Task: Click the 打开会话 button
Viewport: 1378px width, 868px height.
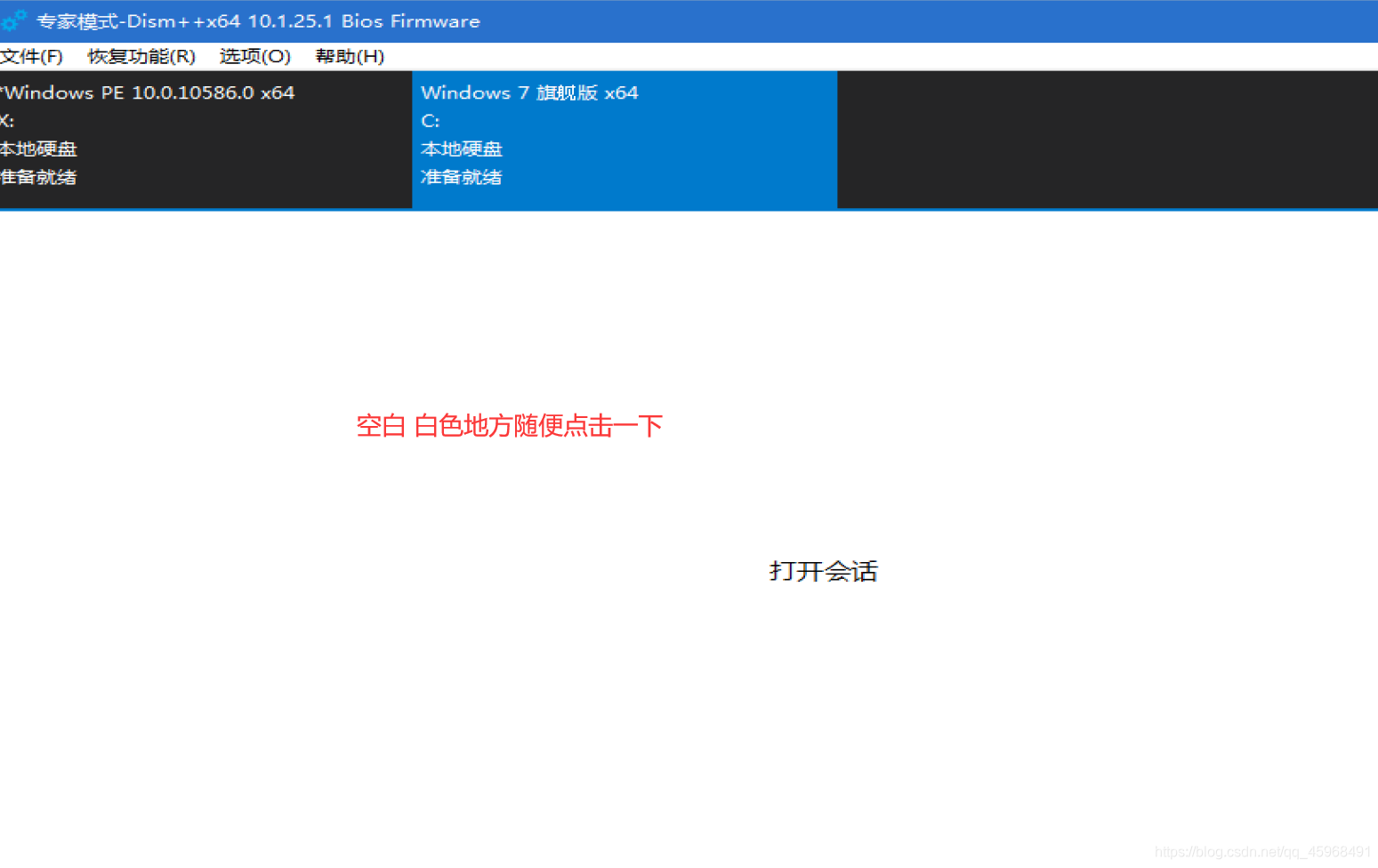Action: [823, 572]
